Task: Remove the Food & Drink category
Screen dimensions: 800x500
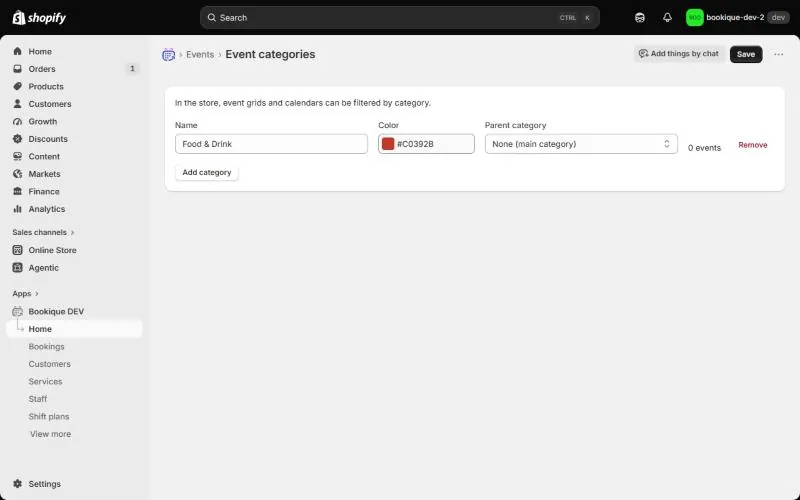Action: pos(753,145)
